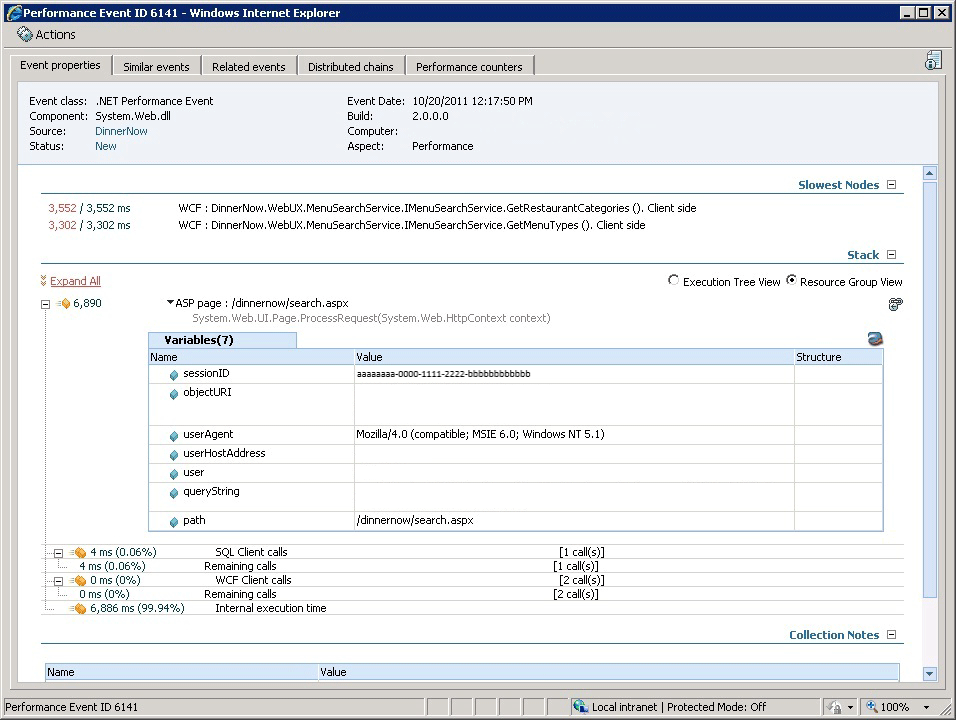Click the path variable diamond icon
The height and width of the screenshot is (720, 956).
174,522
